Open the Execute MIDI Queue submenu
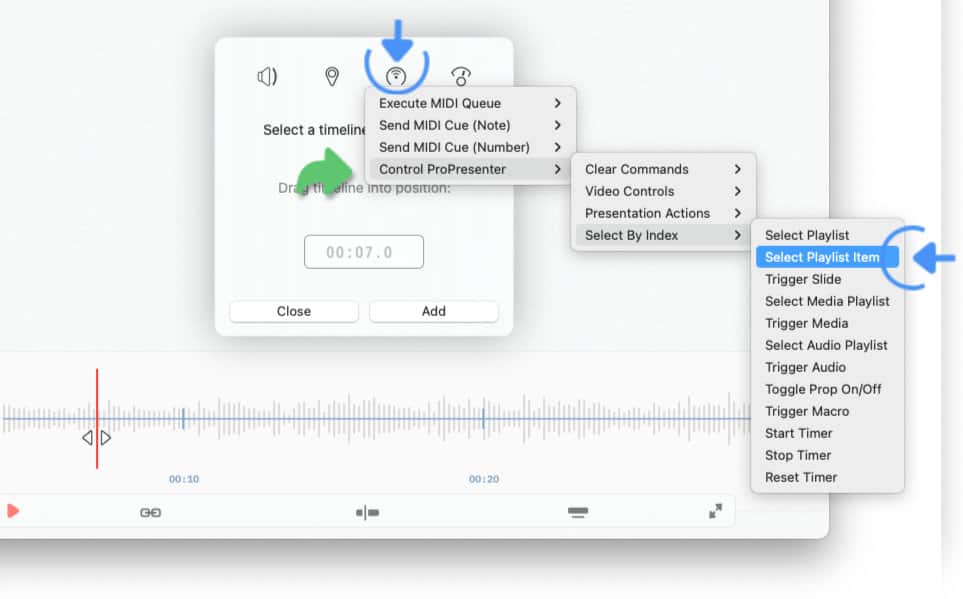 point(470,103)
